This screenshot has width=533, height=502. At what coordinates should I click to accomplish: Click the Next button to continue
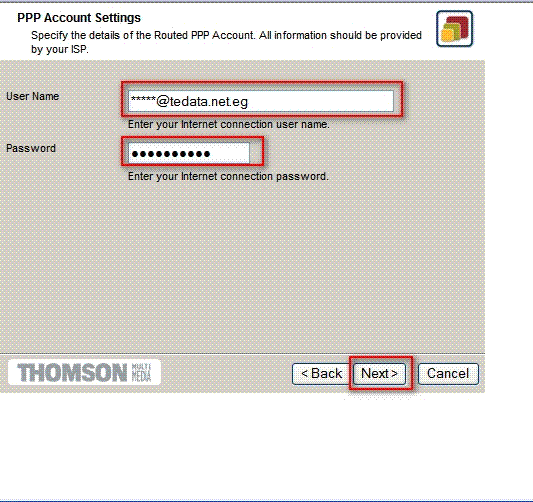tap(379, 374)
